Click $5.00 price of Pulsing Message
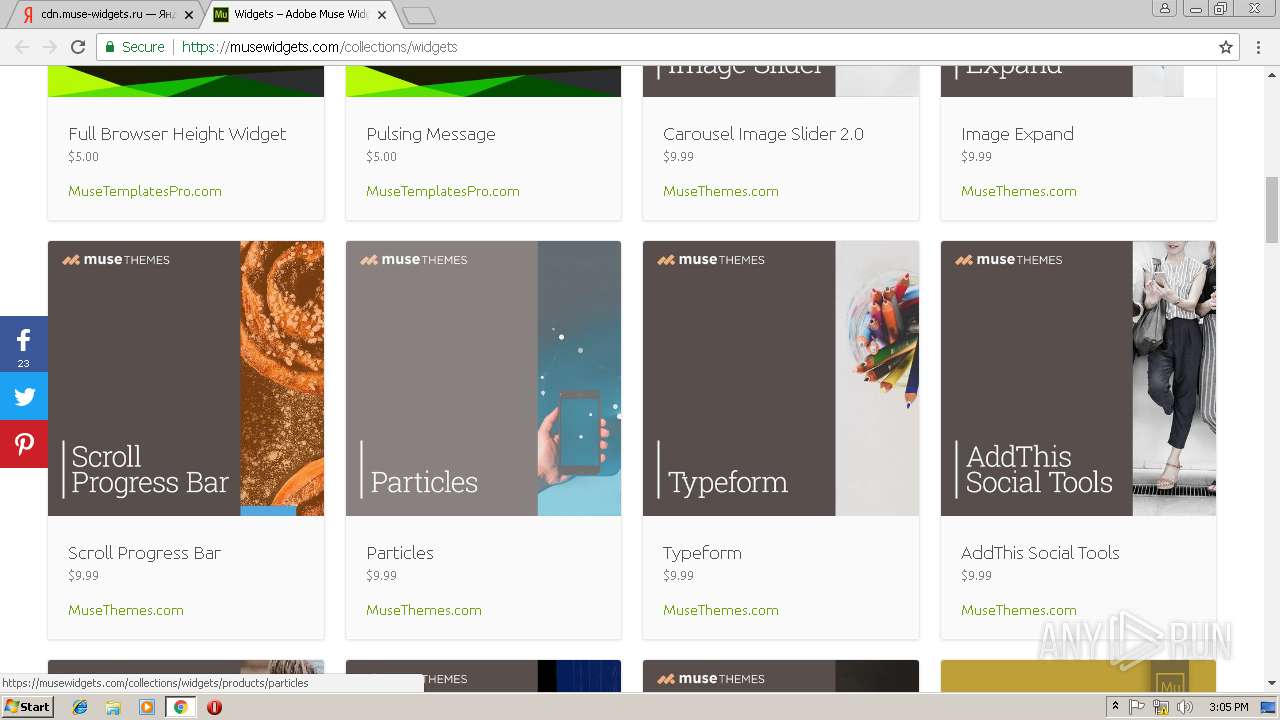Viewport: 1280px width, 720px height. pos(381,157)
